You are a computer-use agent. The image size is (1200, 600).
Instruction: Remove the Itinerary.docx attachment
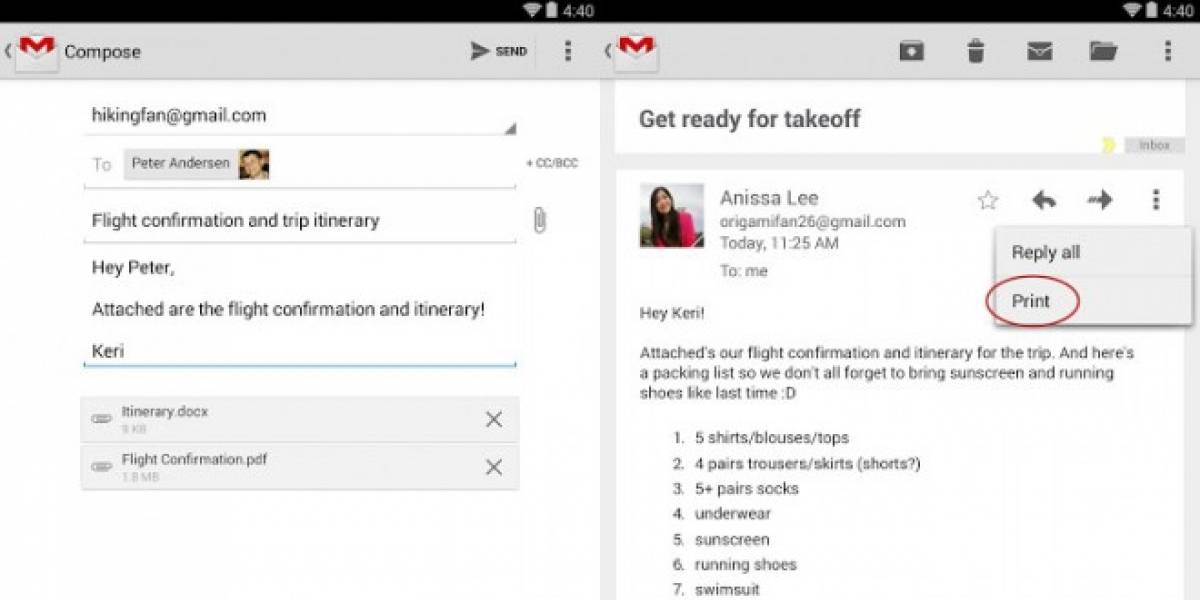click(494, 420)
